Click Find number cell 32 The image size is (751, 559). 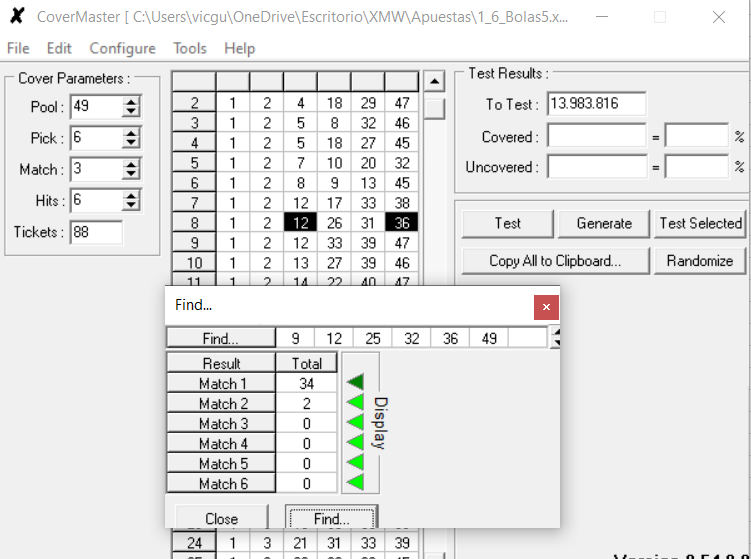click(x=411, y=338)
